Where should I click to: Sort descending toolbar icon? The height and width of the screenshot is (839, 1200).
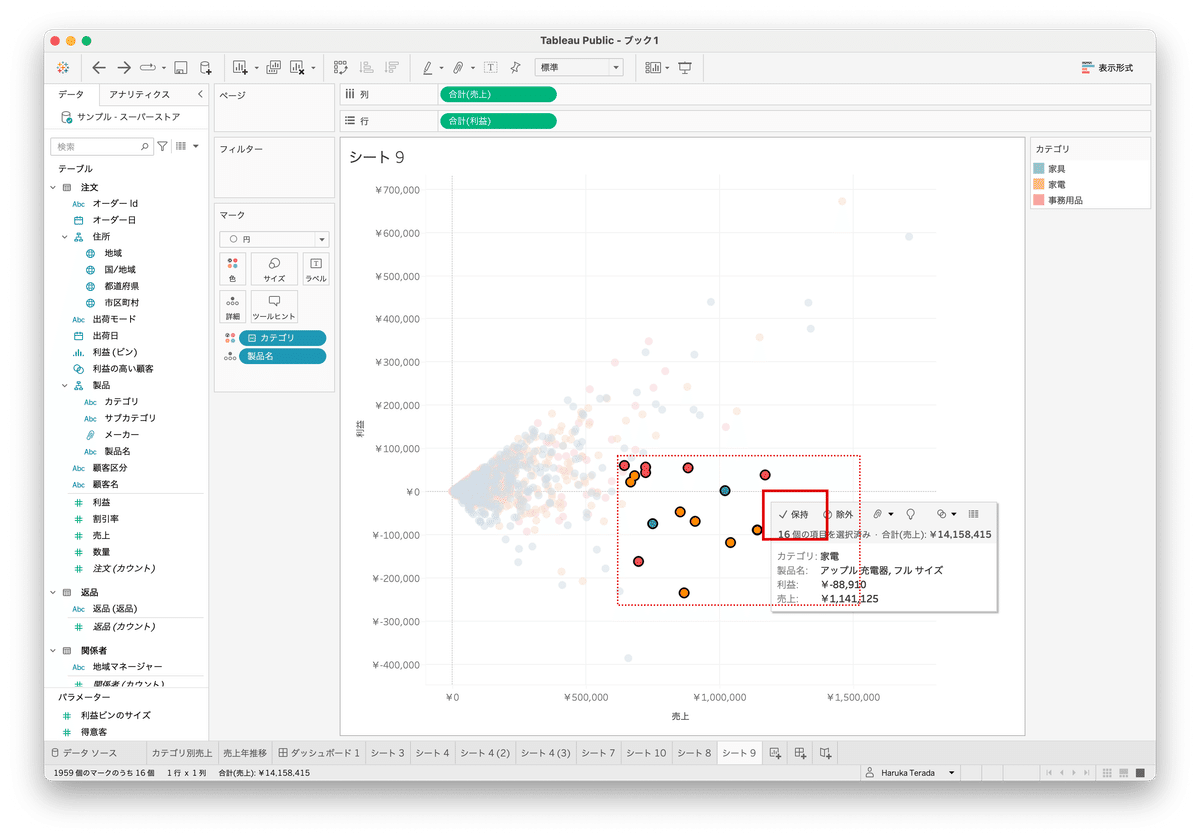pyautogui.click(x=391, y=67)
